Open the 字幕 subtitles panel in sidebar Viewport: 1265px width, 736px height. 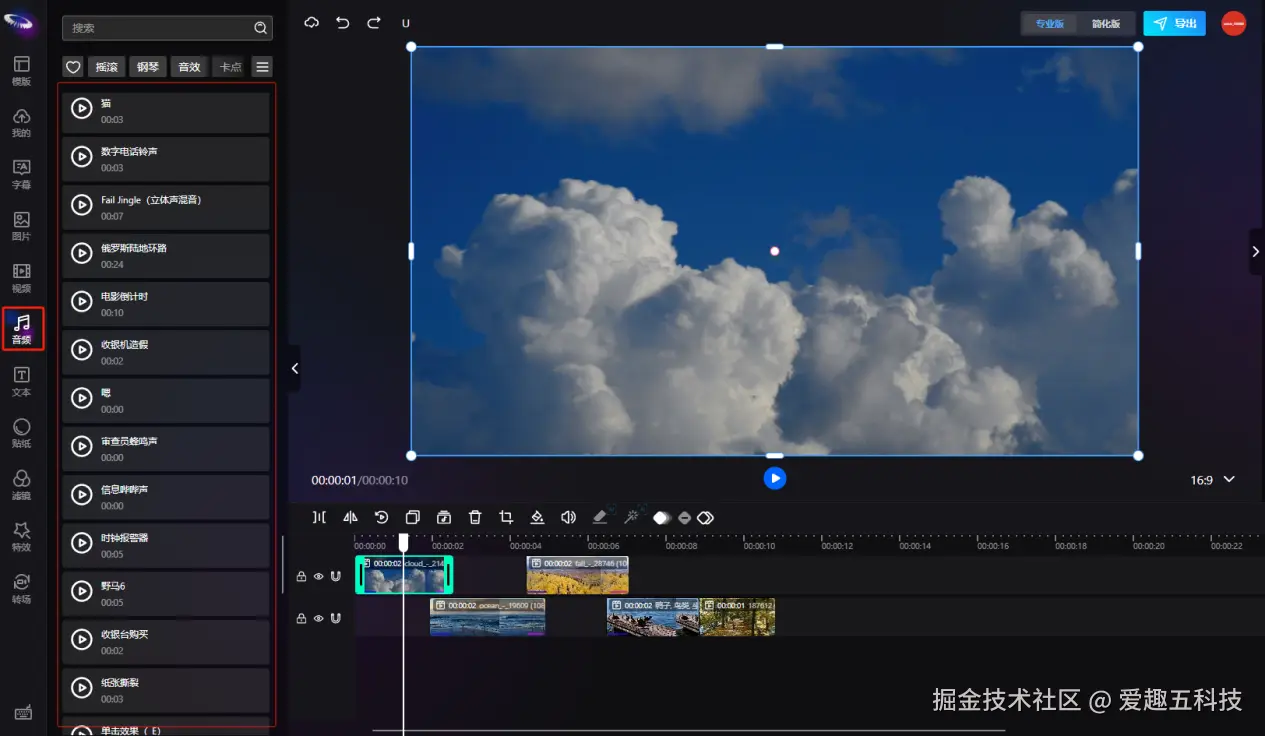click(x=21, y=174)
